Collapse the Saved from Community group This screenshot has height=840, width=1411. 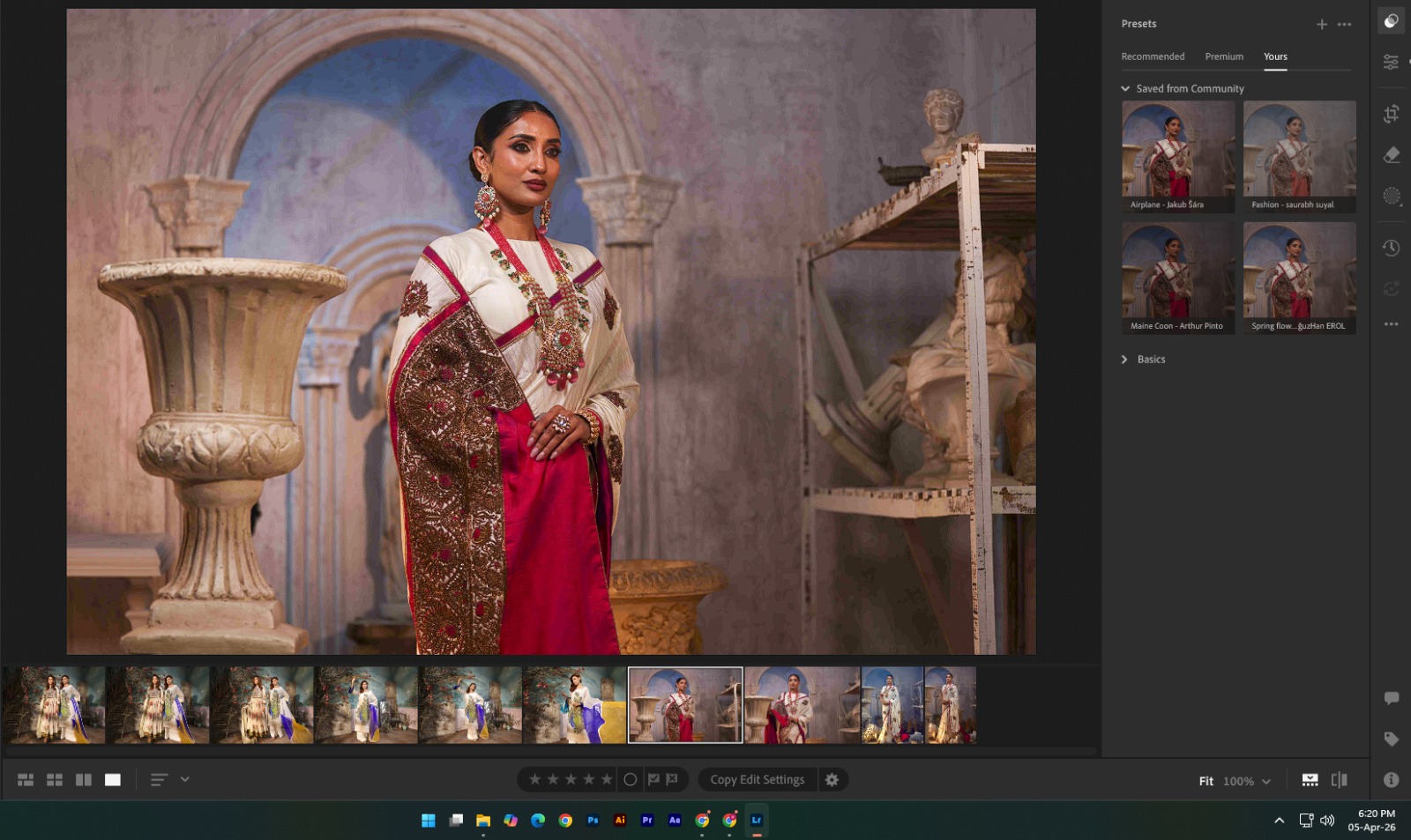pos(1125,89)
